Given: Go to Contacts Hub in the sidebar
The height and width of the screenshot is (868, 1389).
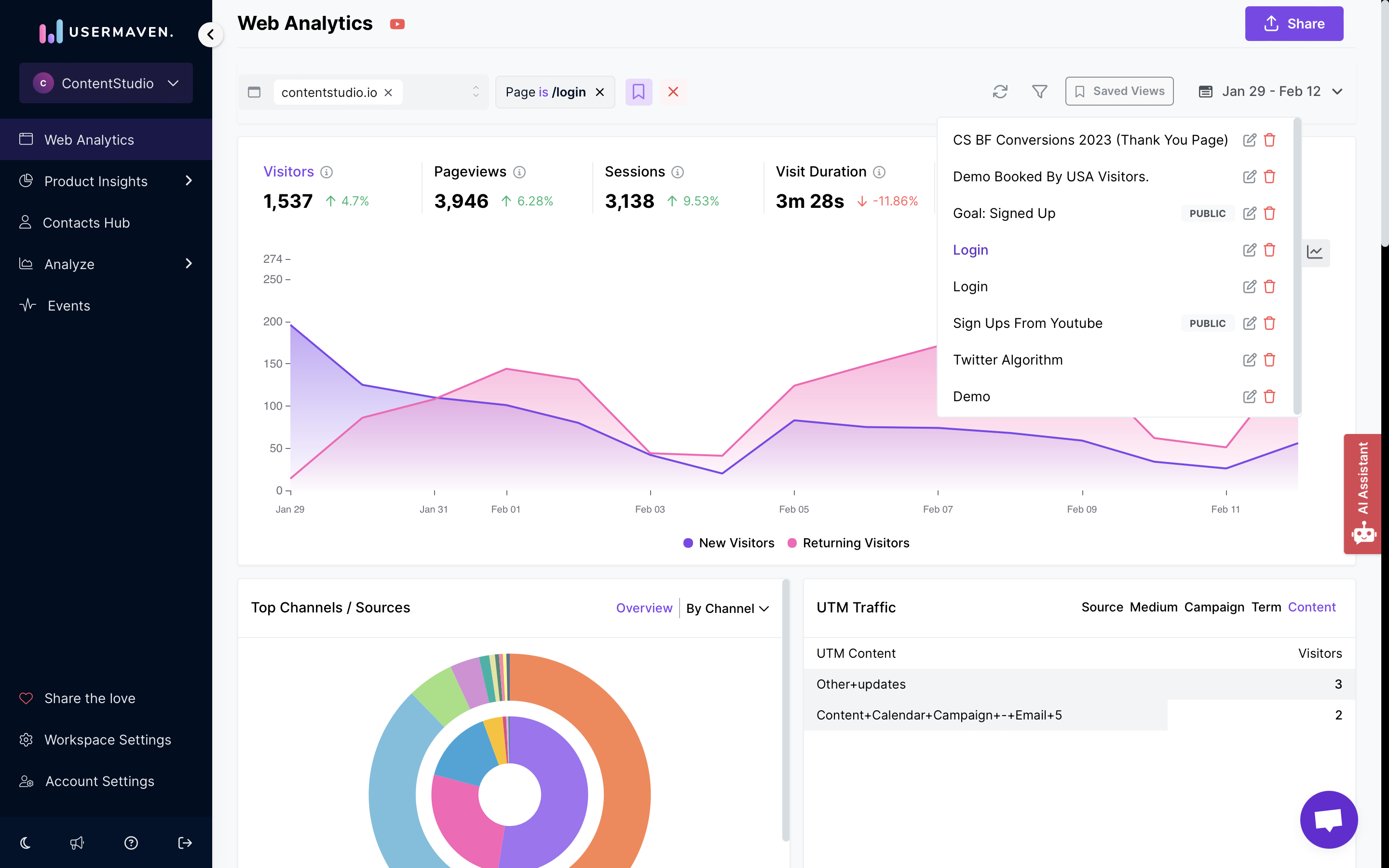Looking at the screenshot, I should coord(87,223).
